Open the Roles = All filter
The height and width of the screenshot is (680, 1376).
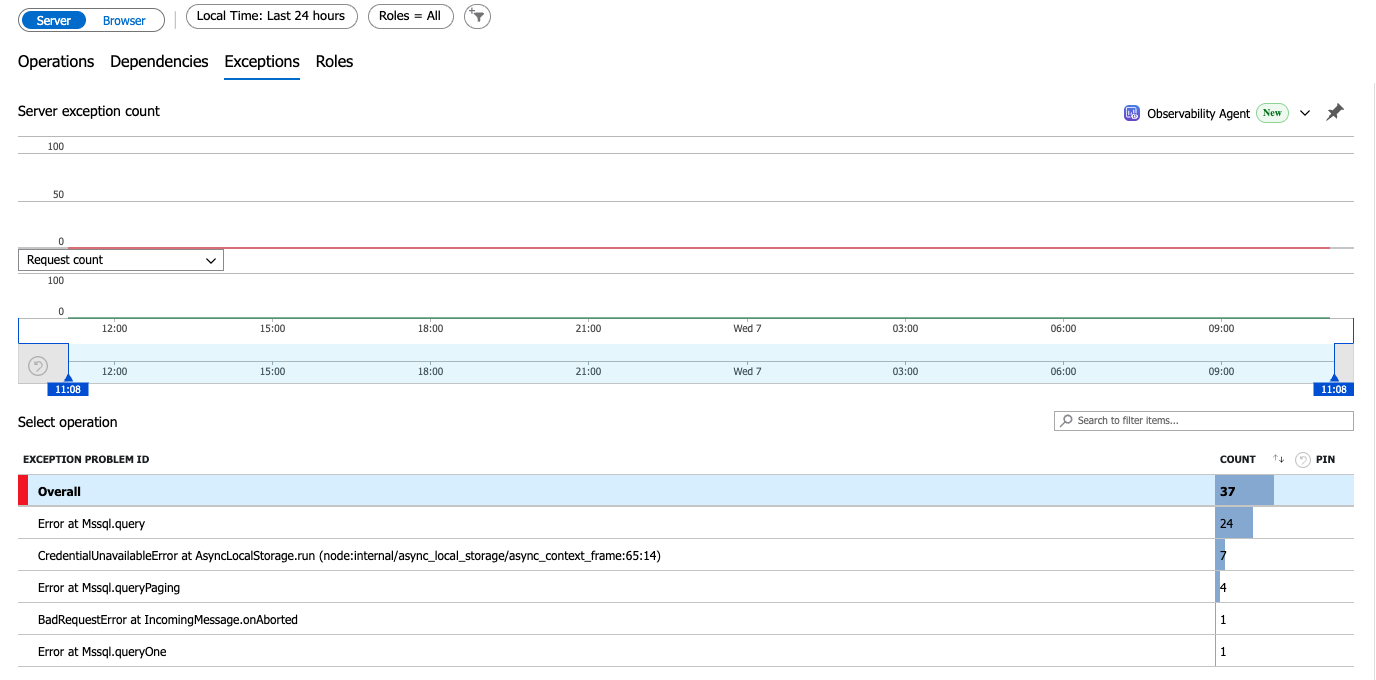[410, 16]
